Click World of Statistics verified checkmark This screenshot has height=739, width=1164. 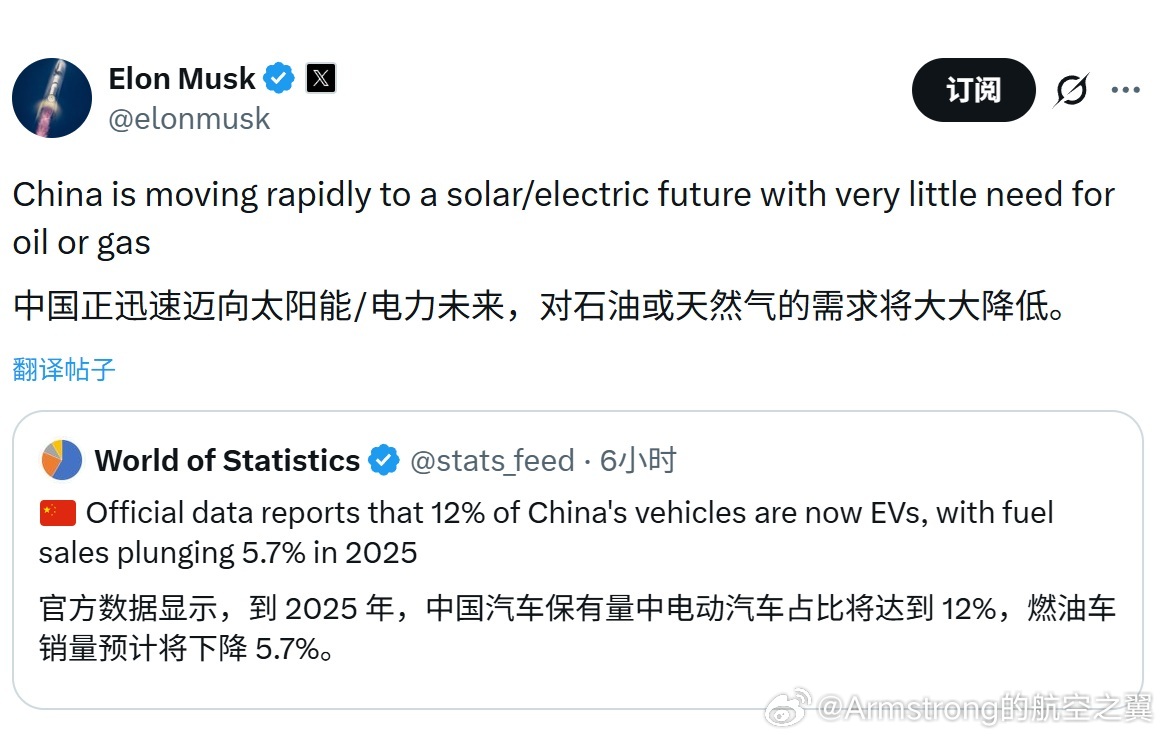coord(383,460)
